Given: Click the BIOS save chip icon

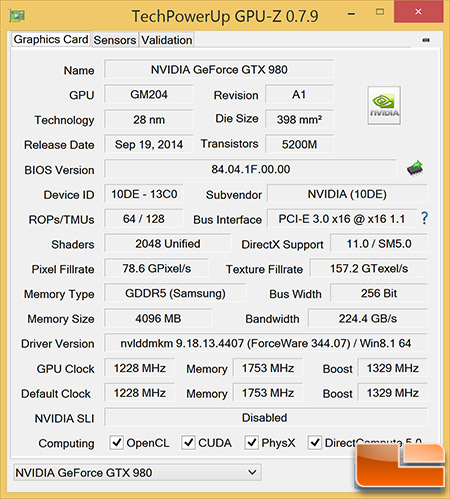Looking at the screenshot, I should [415, 168].
